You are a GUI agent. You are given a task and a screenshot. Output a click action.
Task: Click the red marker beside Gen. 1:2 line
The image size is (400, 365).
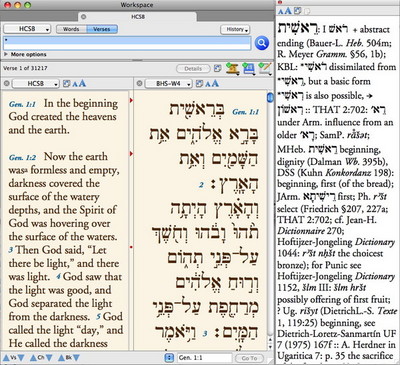click(x=131, y=154)
